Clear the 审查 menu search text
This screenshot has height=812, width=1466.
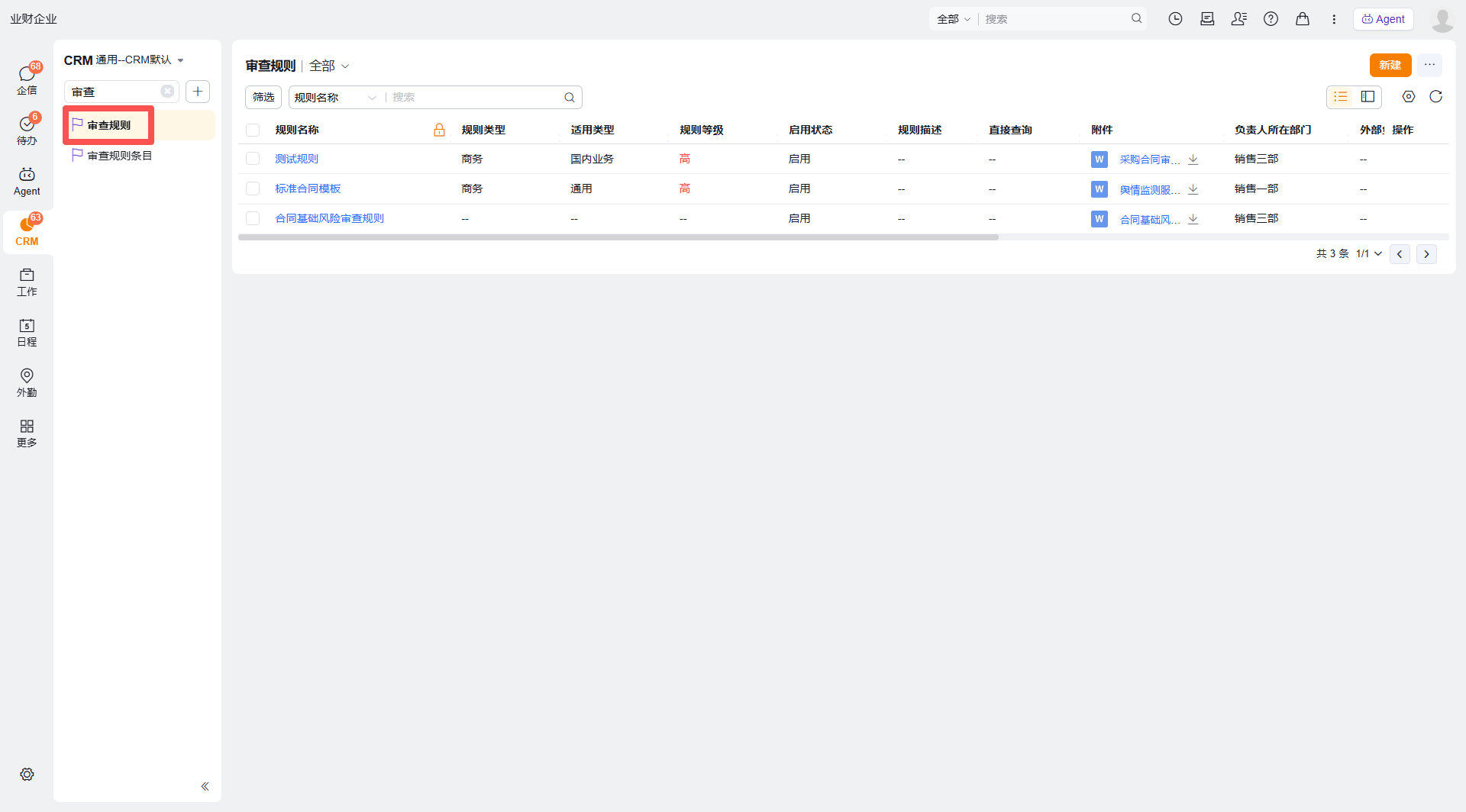pos(167,92)
